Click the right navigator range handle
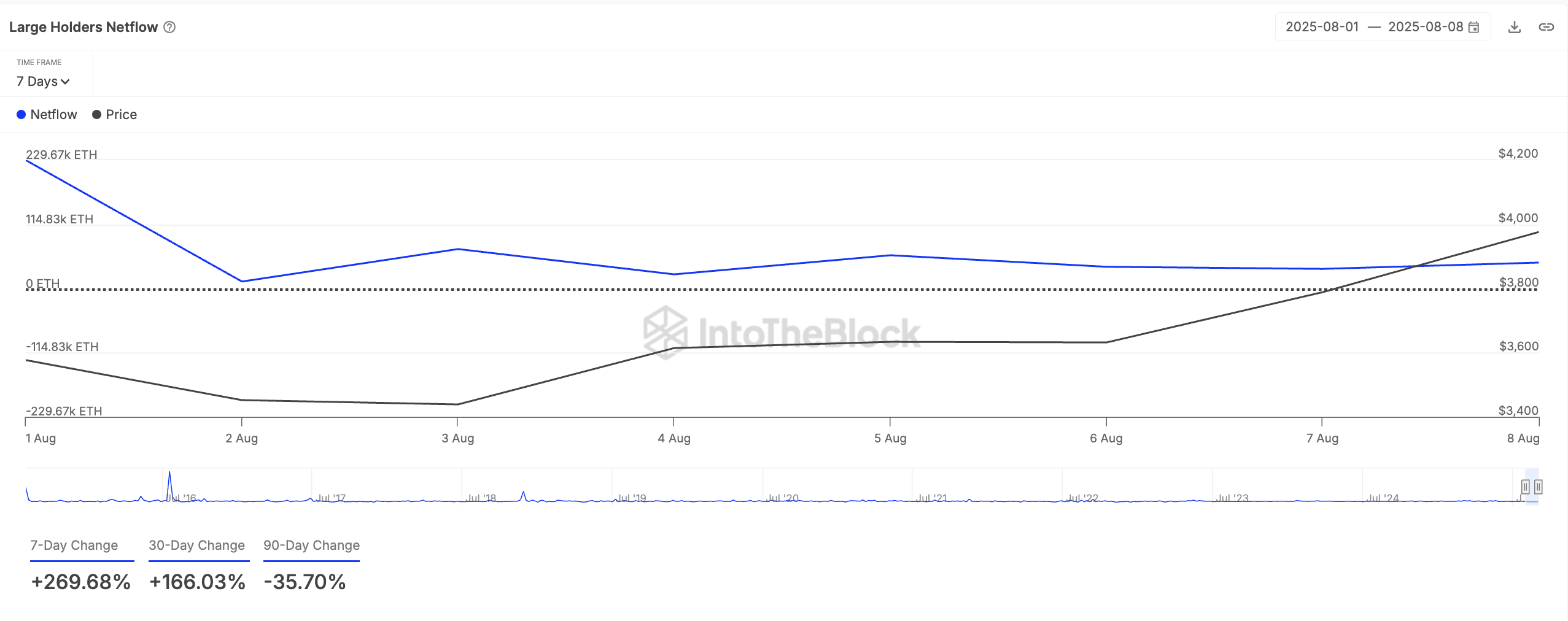Screen dimensions: 1568x621 click(x=1538, y=487)
